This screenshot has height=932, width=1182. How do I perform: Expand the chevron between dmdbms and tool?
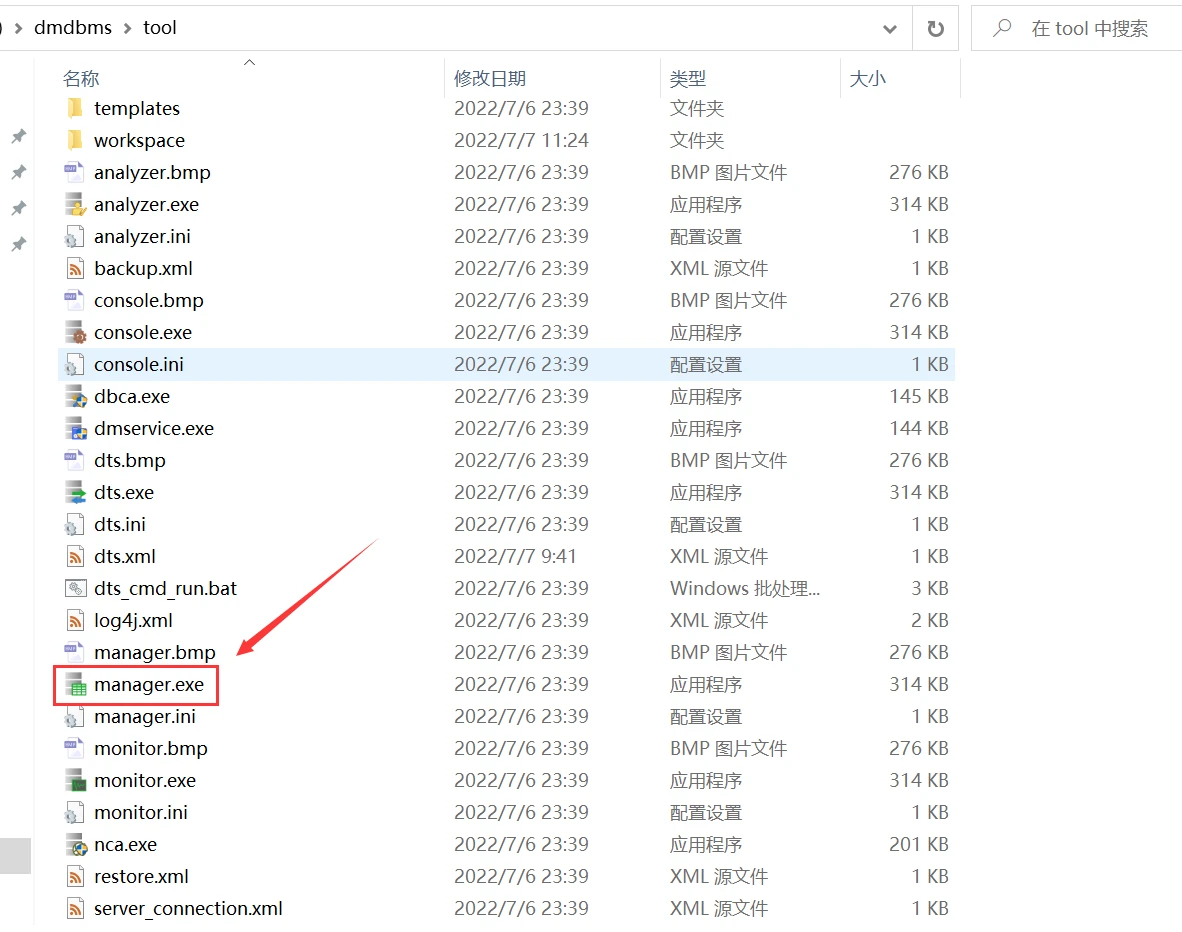coord(128,28)
